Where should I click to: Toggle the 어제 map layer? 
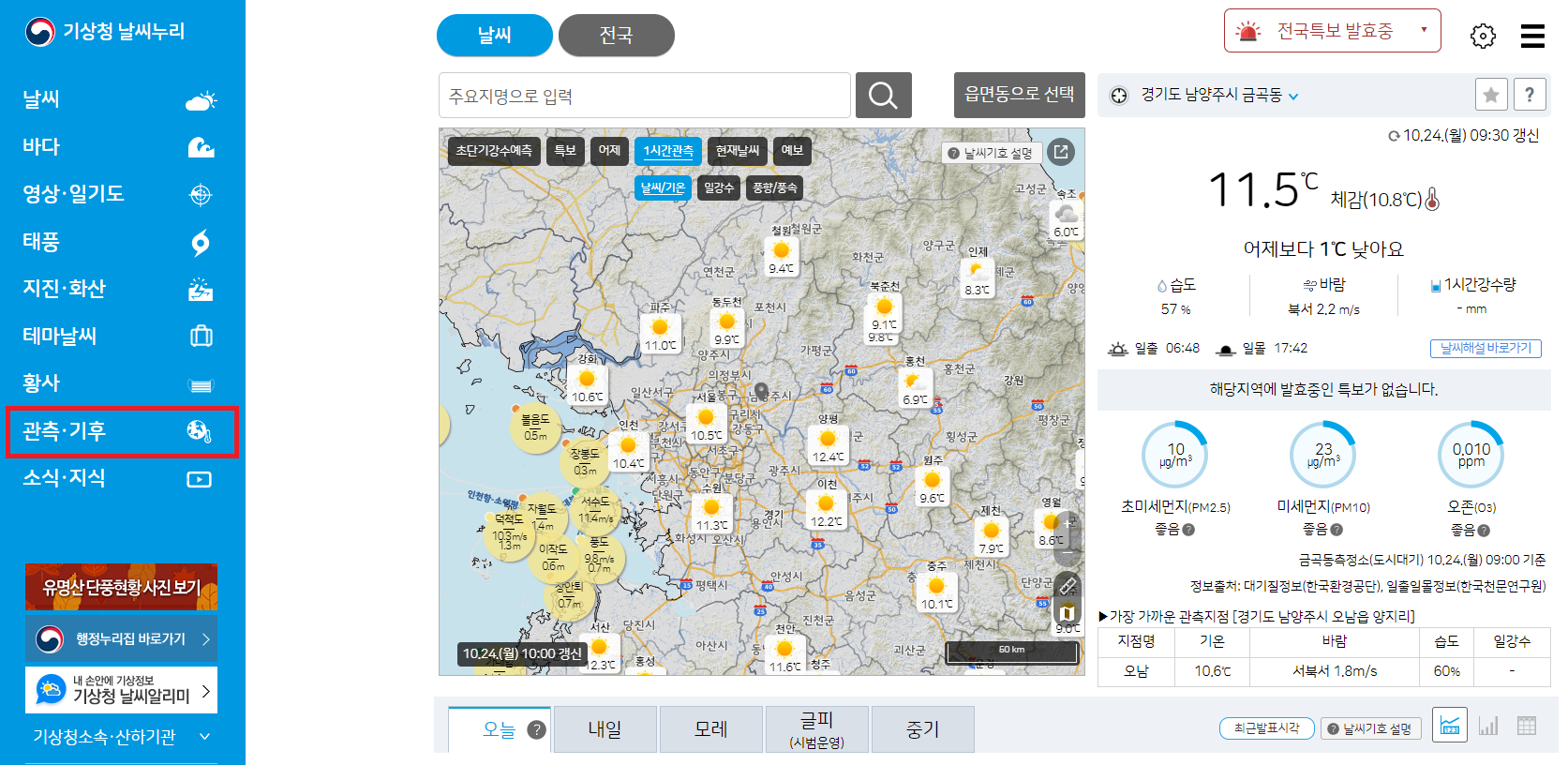coord(610,151)
